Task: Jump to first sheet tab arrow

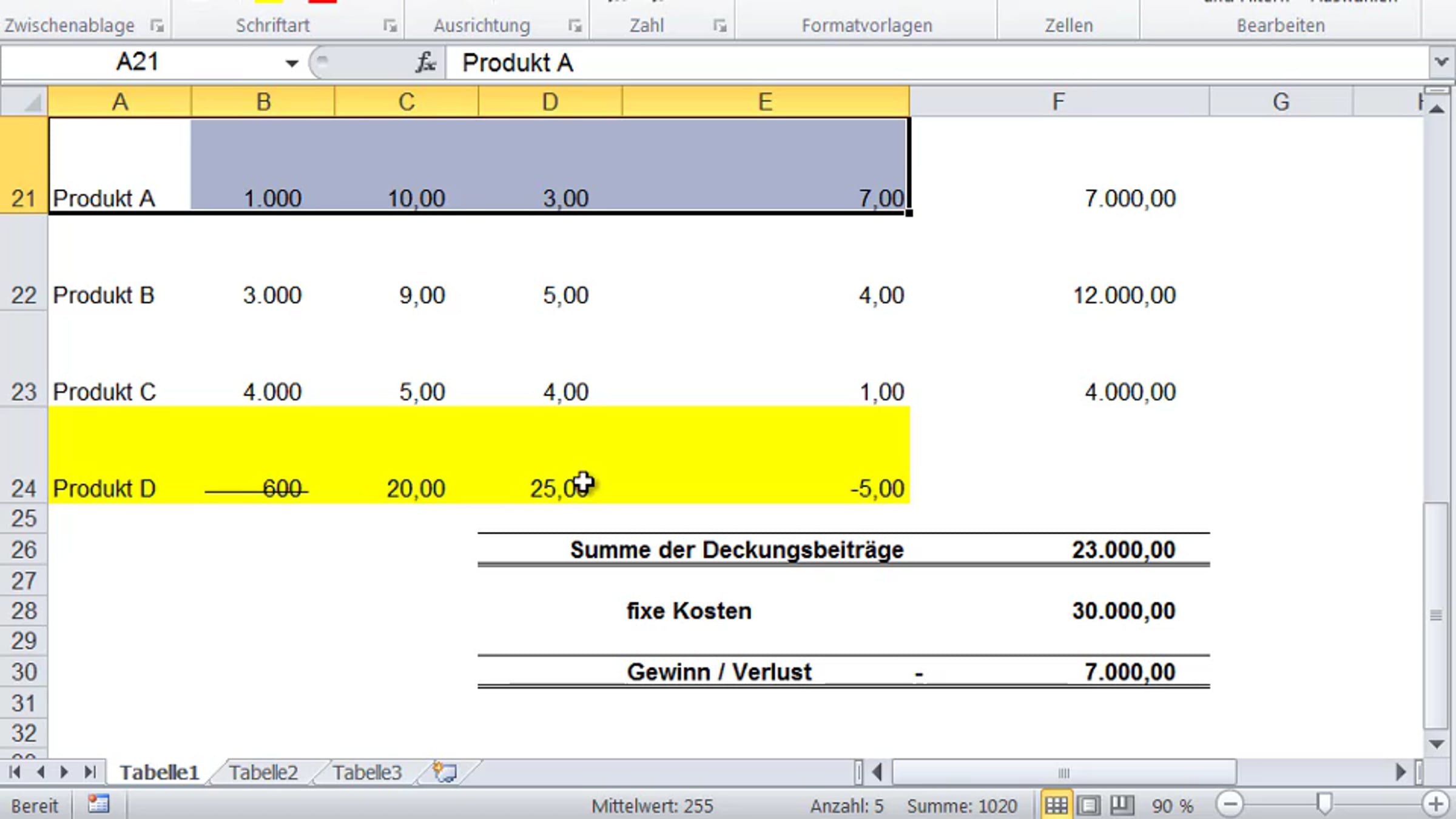Action: point(15,772)
